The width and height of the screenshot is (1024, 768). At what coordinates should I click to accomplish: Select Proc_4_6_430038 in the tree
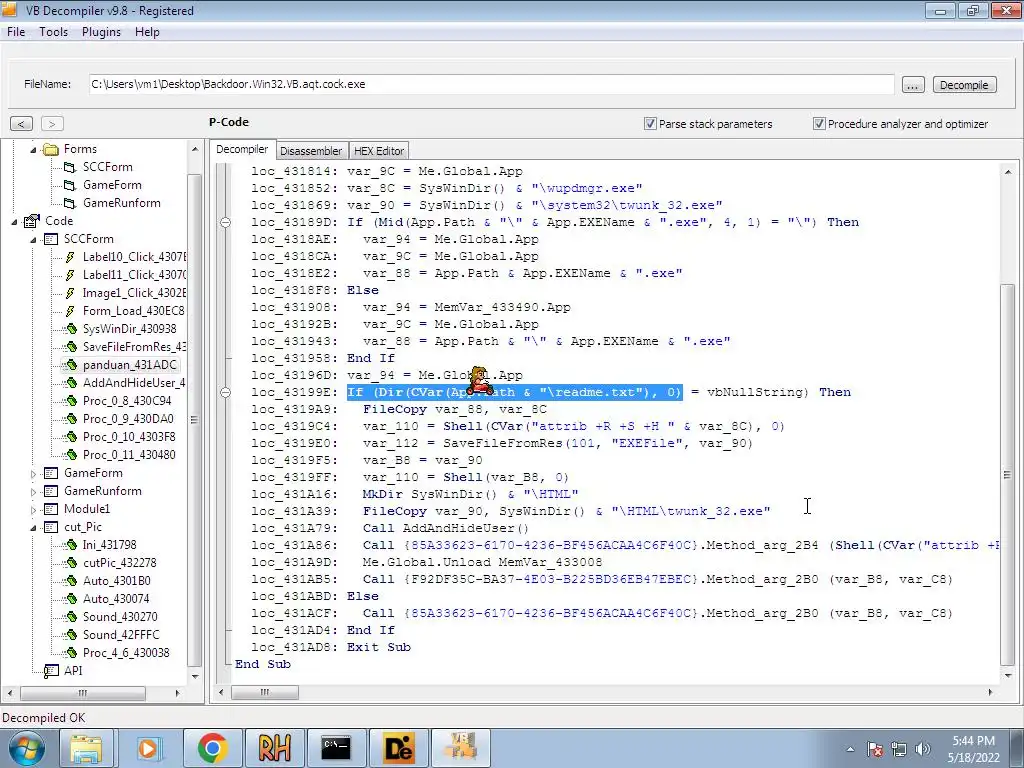click(126, 653)
